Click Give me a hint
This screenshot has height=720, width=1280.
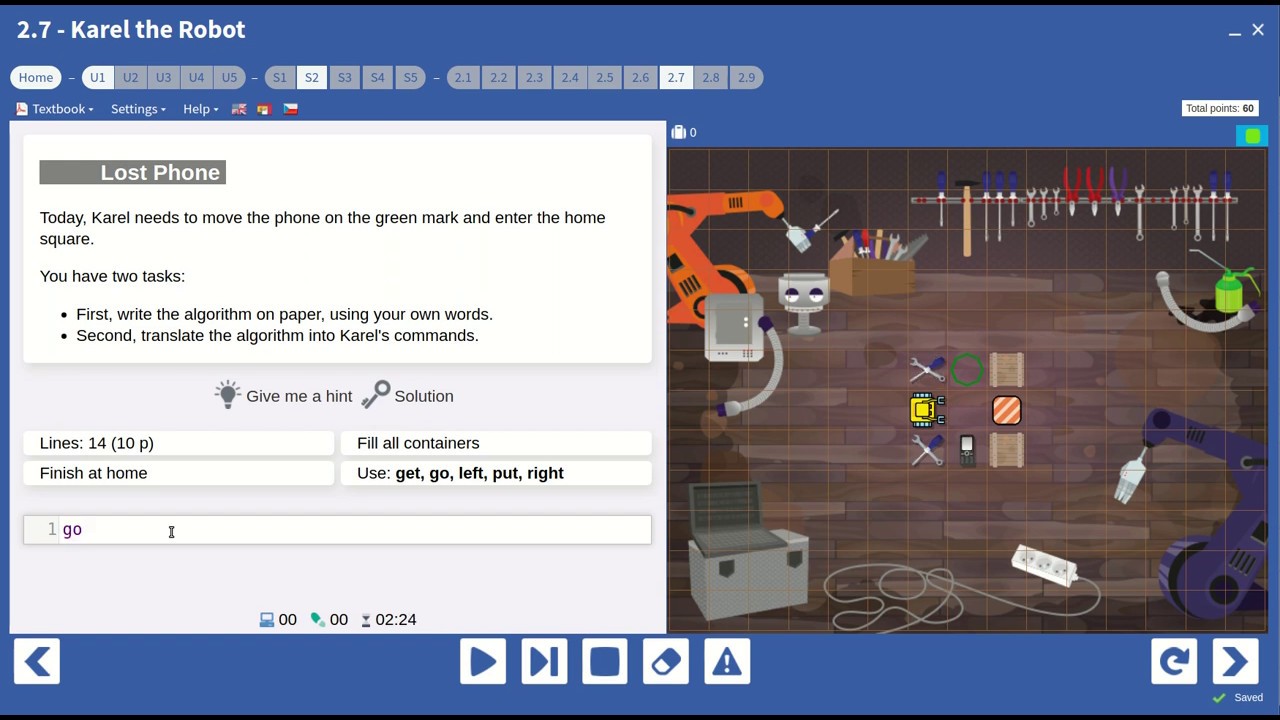[x=284, y=396]
